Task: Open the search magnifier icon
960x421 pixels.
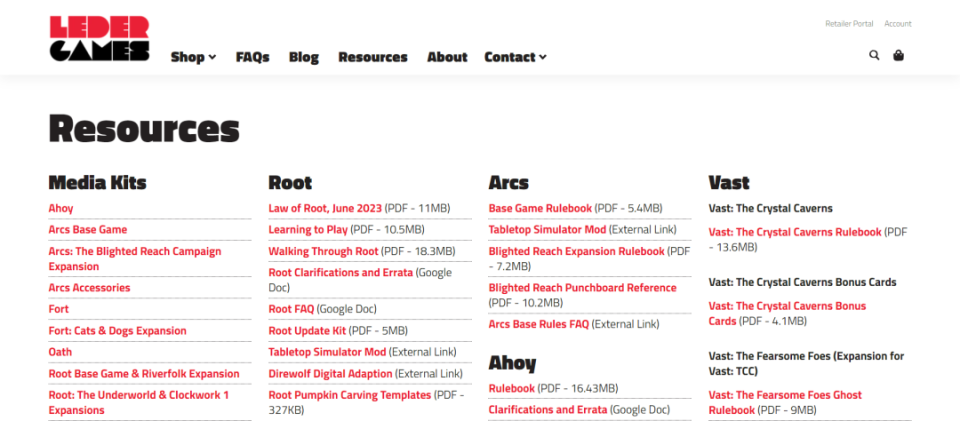Action: click(x=874, y=56)
